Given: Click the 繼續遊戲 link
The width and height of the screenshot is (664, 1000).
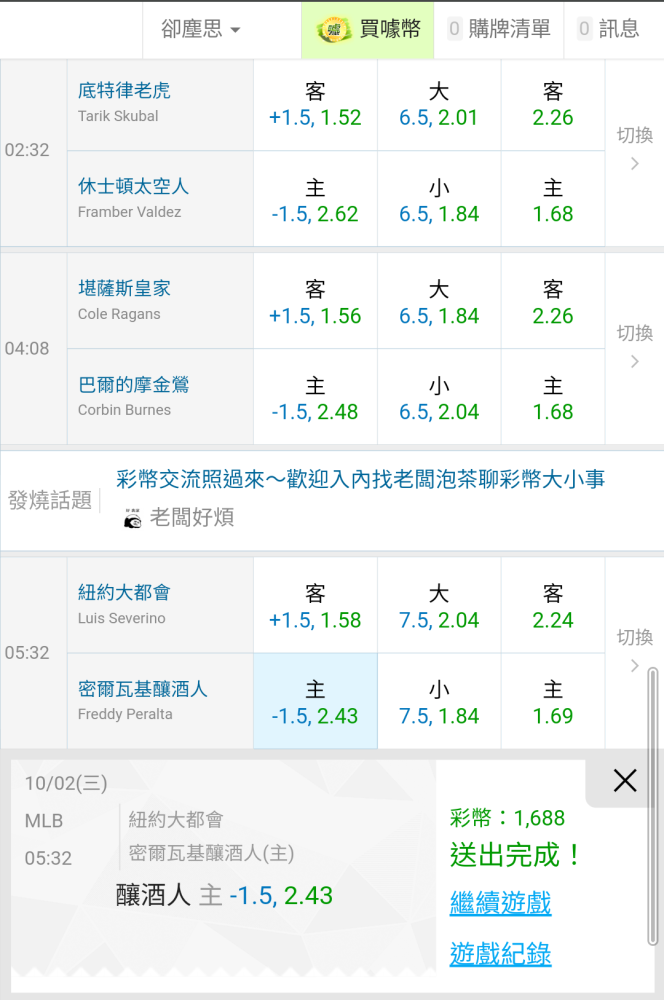Looking at the screenshot, I should click(x=500, y=904).
